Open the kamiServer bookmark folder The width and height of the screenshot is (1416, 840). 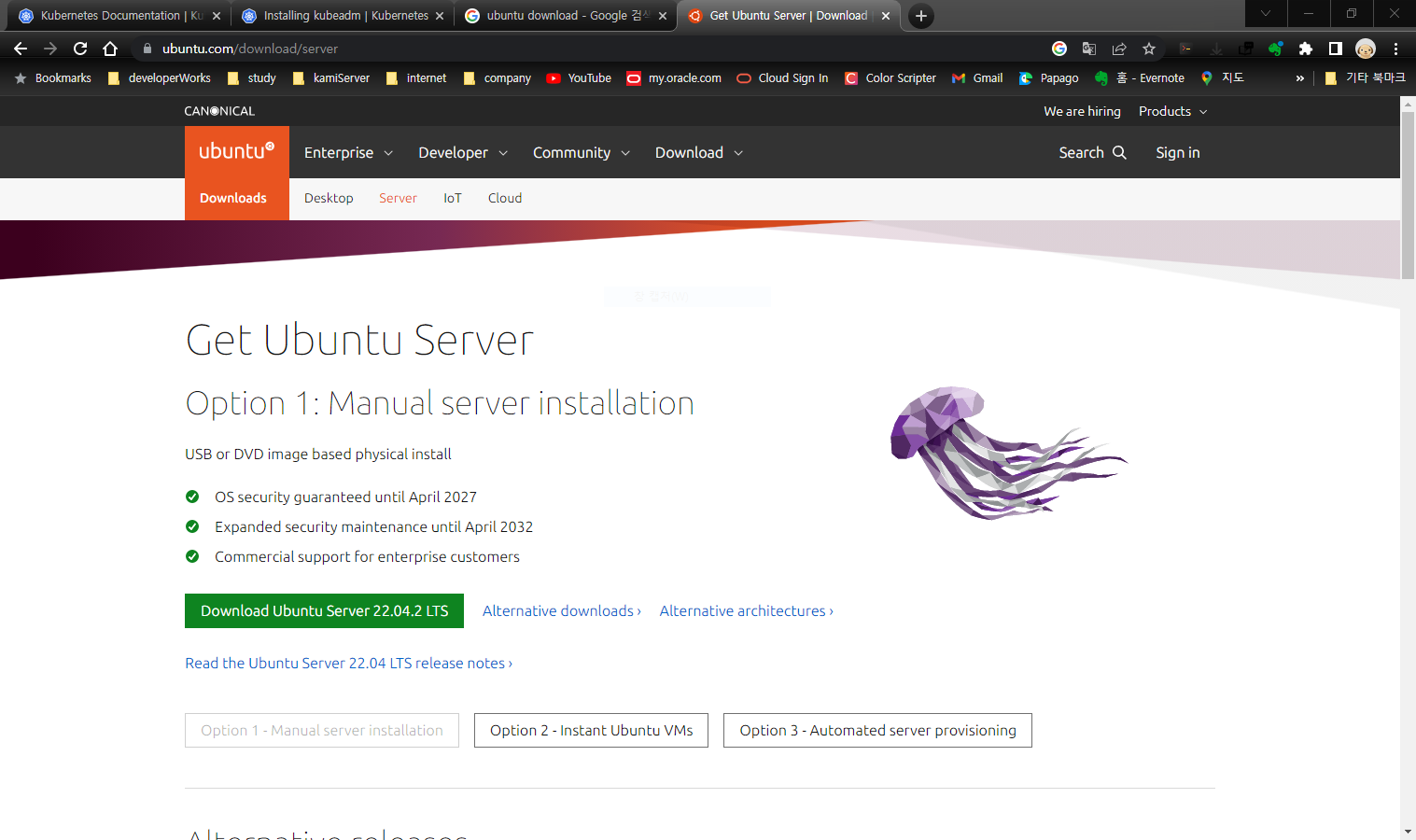click(x=331, y=78)
